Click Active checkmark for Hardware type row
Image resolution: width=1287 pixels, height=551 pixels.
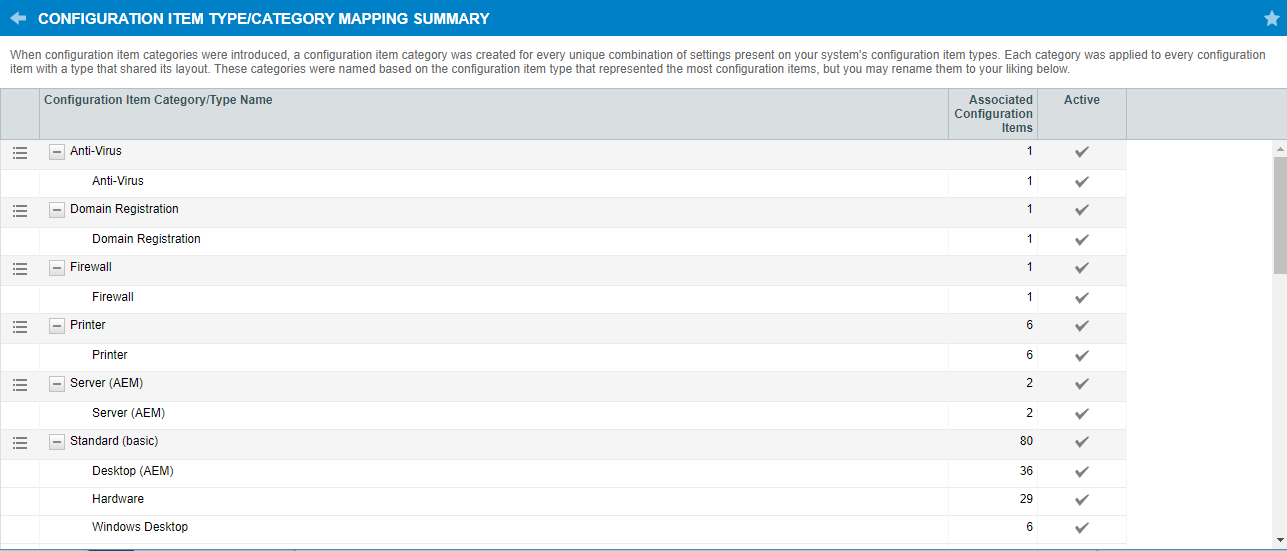1081,500
